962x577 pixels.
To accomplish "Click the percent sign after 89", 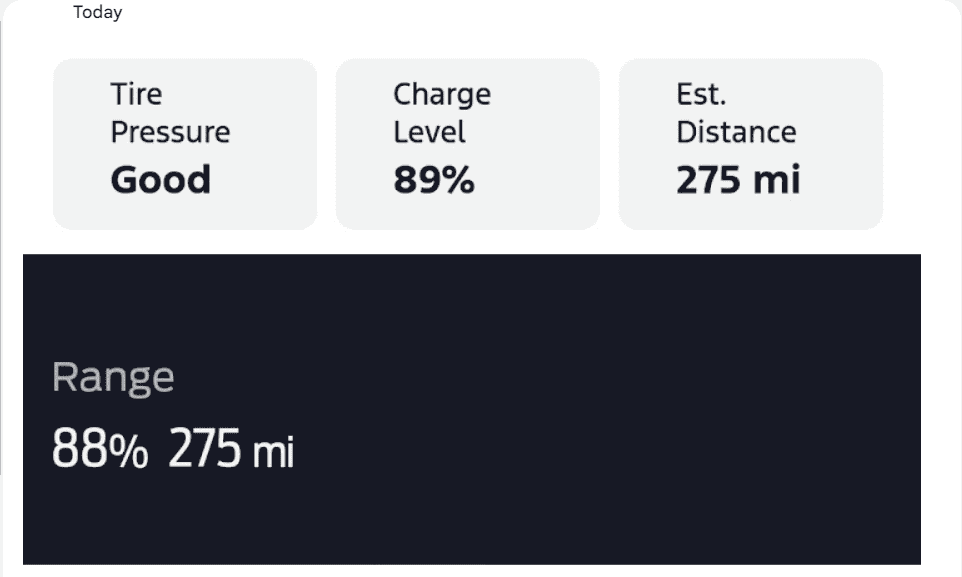I will tap(457, 181).
